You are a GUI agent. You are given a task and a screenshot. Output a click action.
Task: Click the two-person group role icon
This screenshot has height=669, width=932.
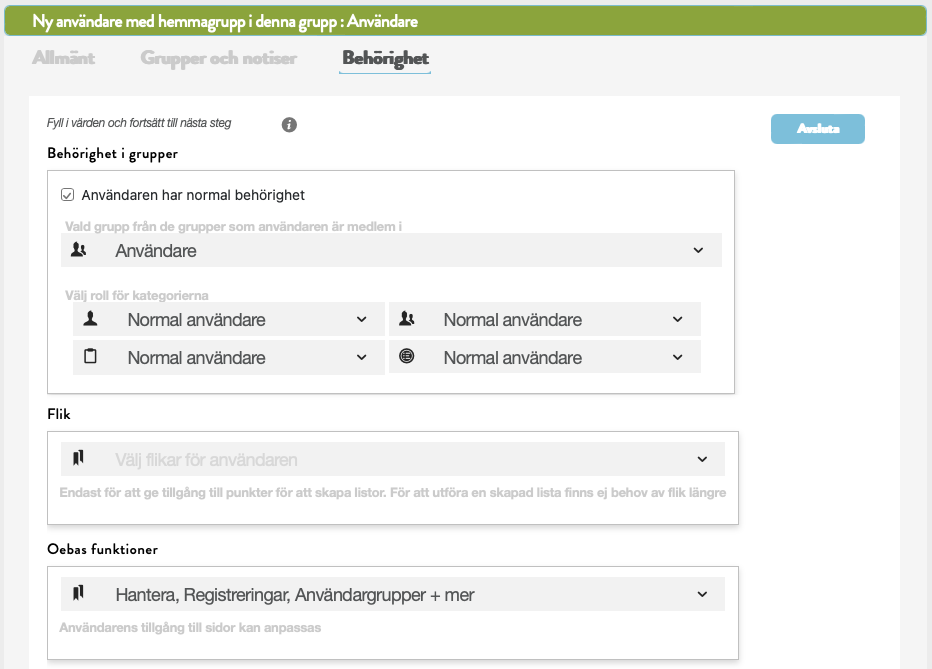[407, 320]
